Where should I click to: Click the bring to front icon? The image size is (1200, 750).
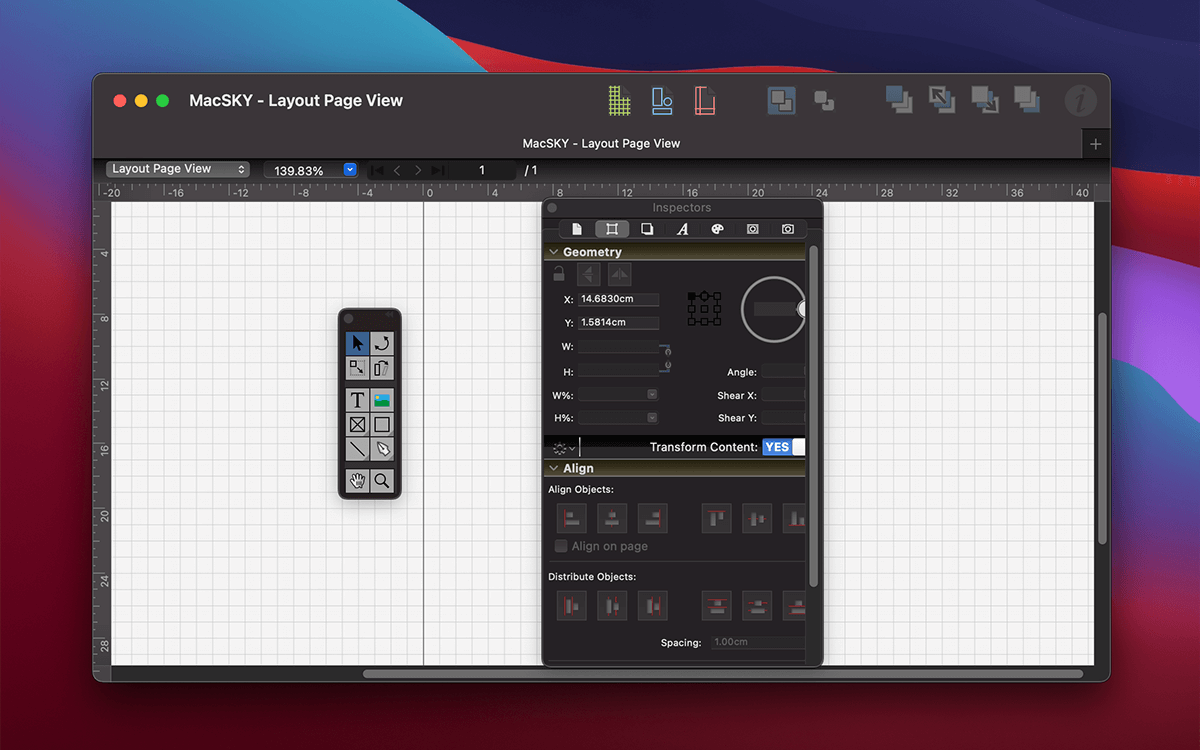(899, 99)
